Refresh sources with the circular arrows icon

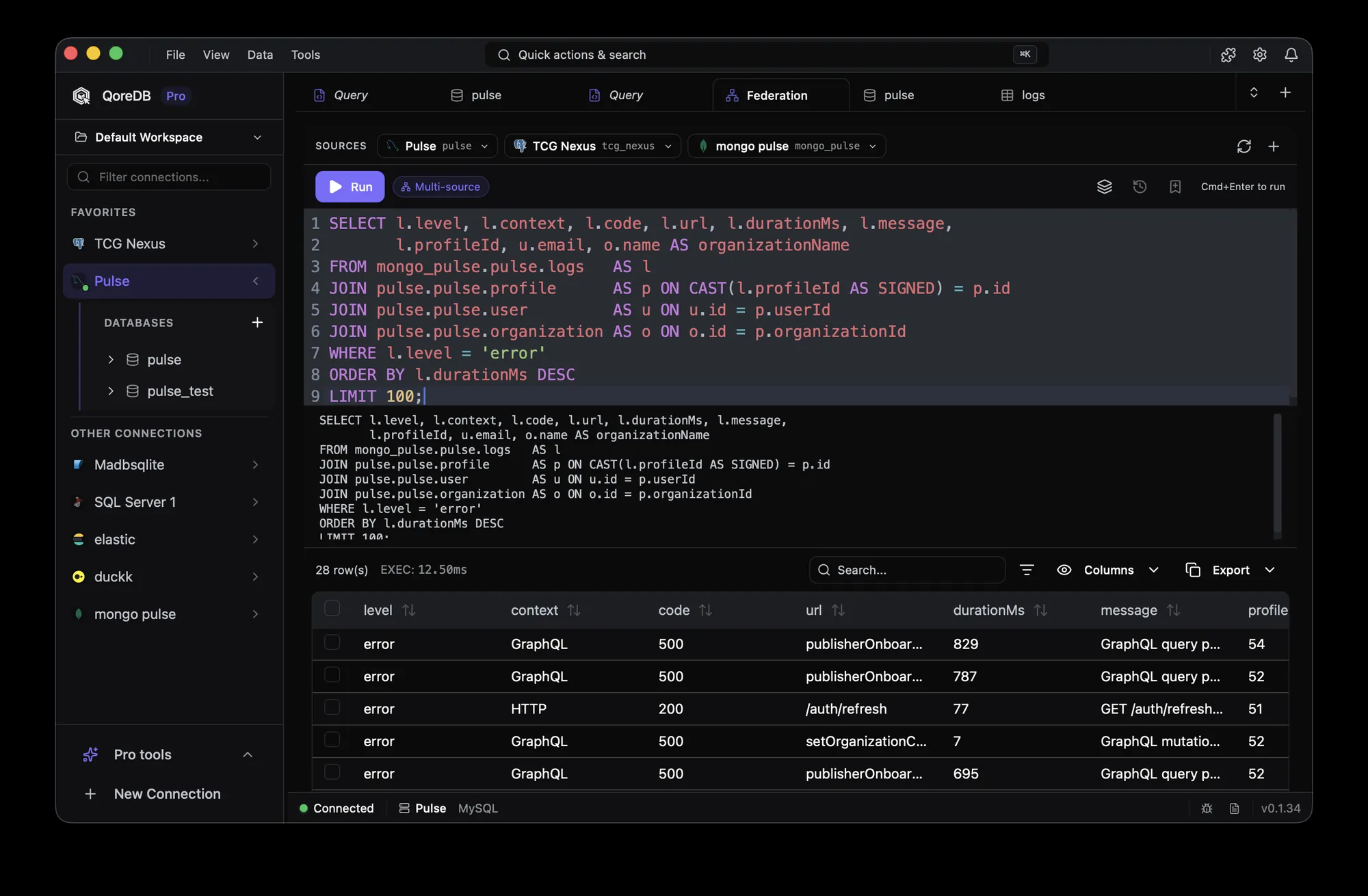tap(1244, 146)
